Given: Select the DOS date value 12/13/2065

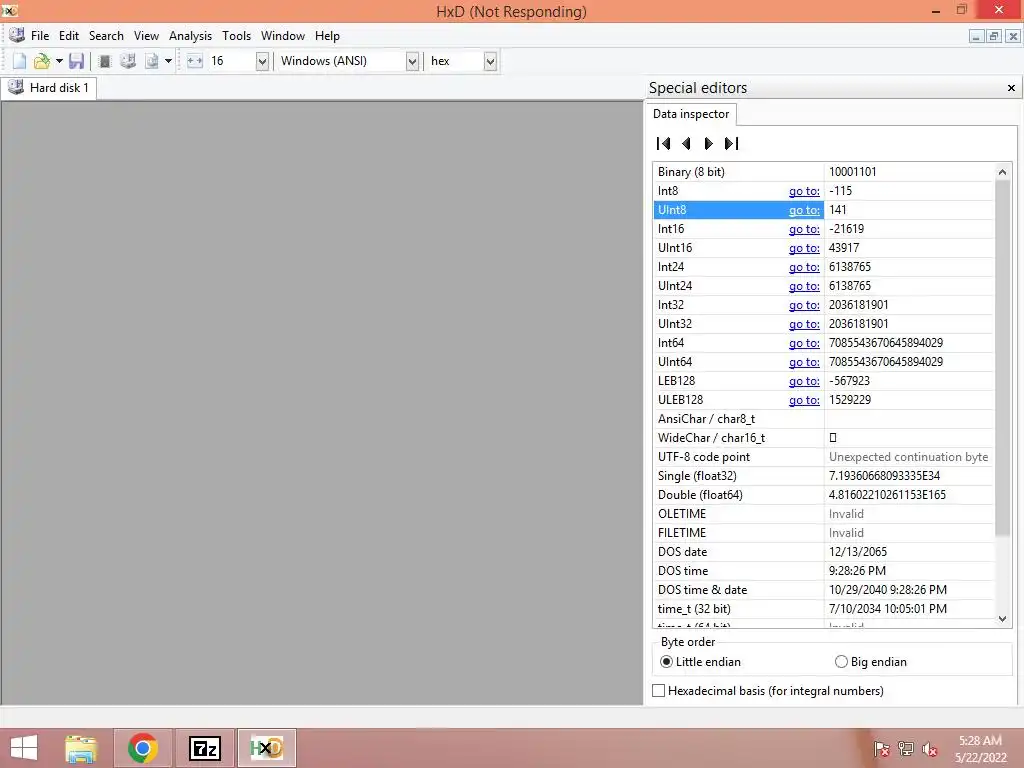Looking at the screenshot, I should click(x=857, y=552).
